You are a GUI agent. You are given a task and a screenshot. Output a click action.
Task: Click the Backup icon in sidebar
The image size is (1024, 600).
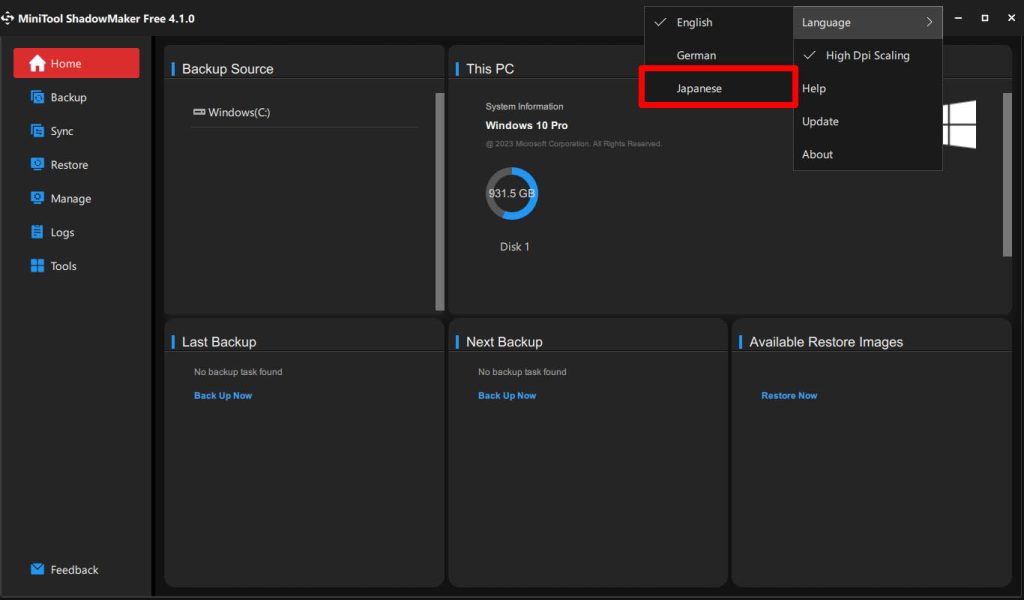point(37,97)
